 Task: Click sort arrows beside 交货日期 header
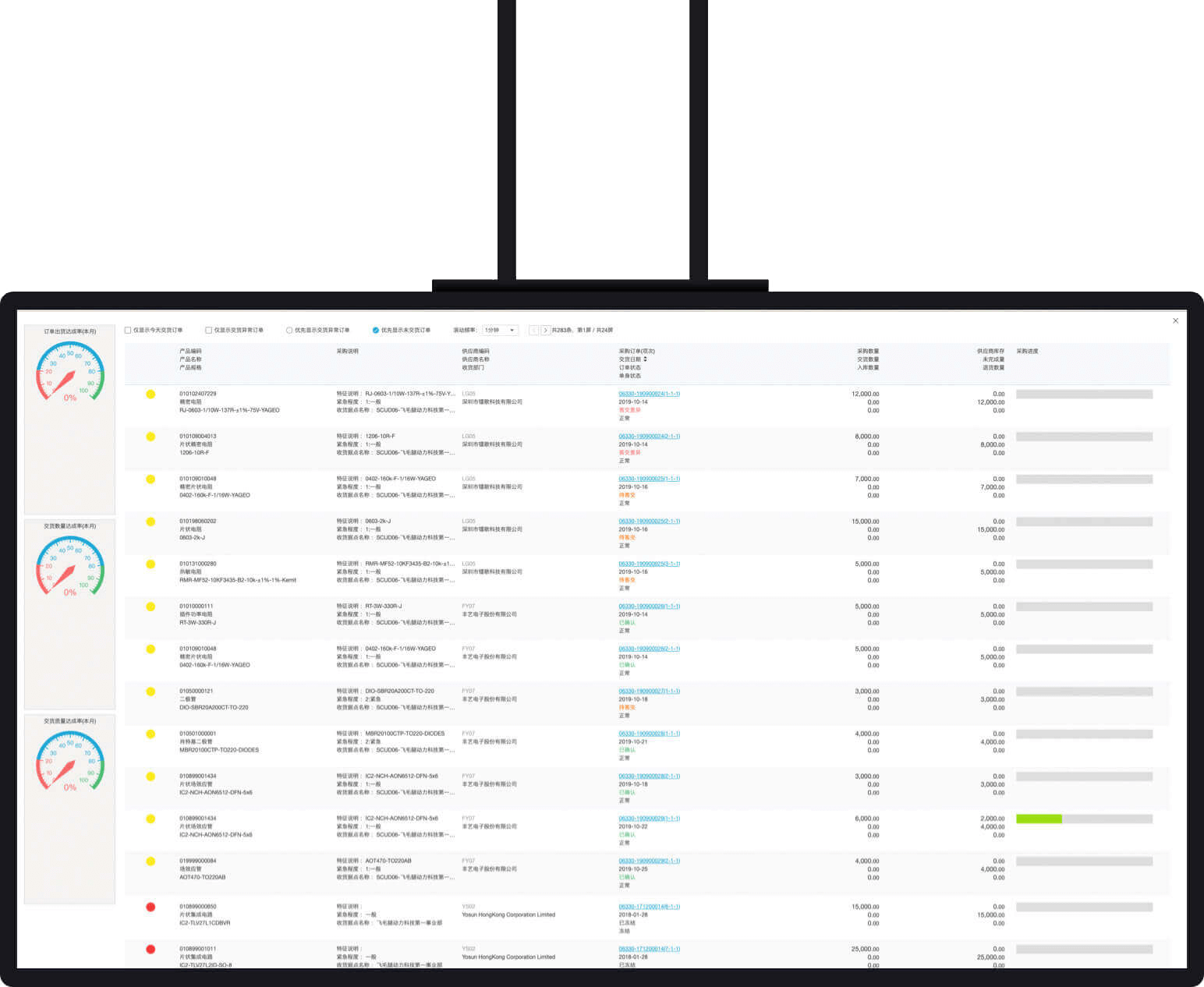pyautogui.click(x=646, y=359)
